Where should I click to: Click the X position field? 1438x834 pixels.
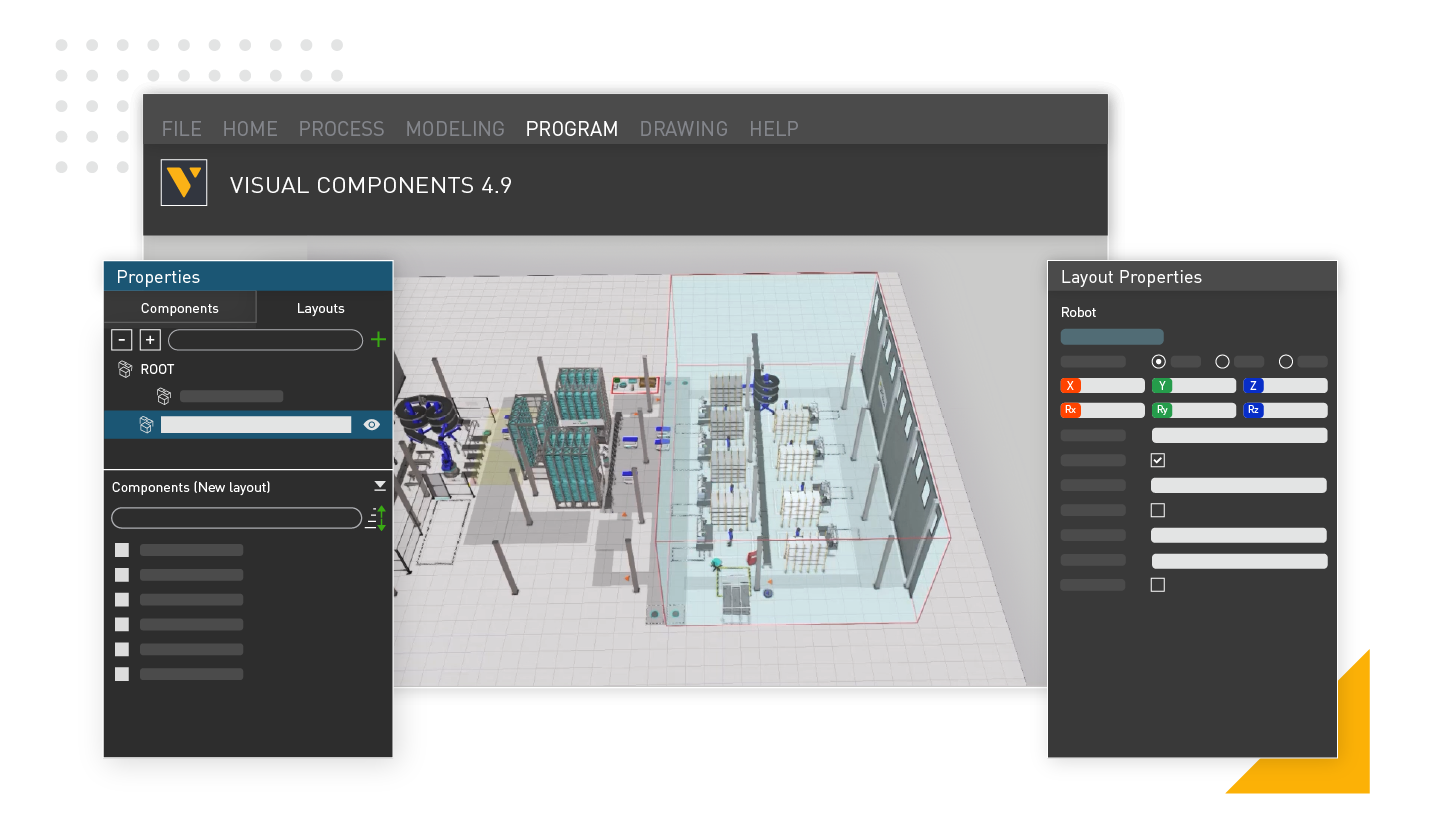coord(1102,386)
